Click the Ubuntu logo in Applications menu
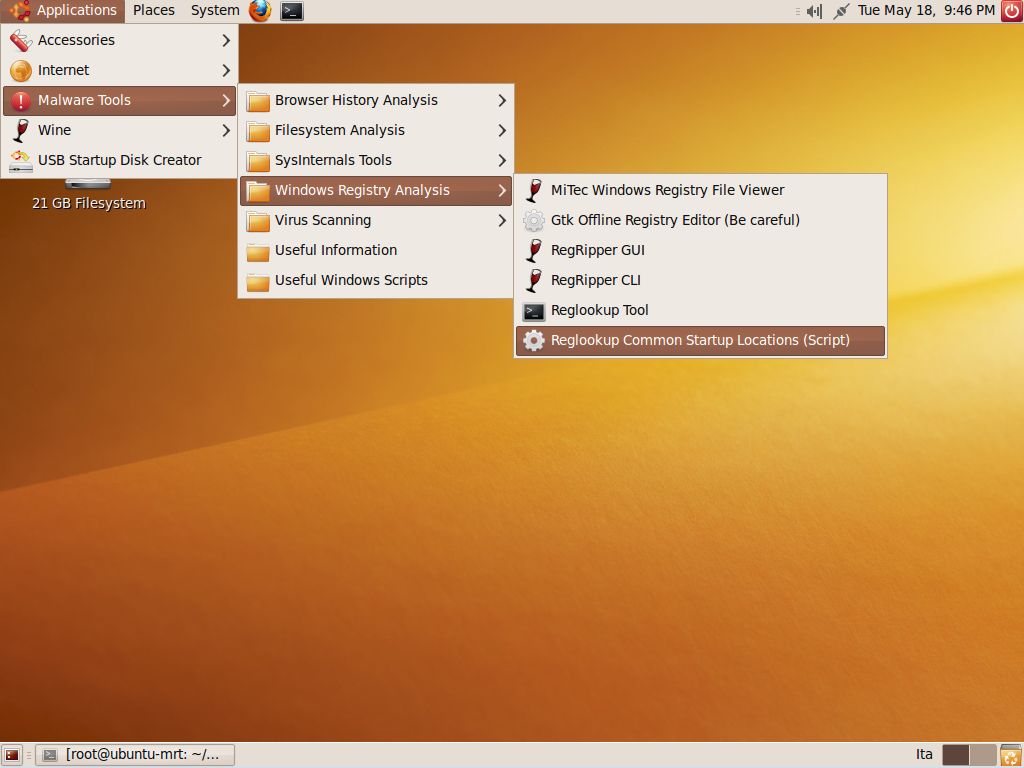 pos(19,10)
